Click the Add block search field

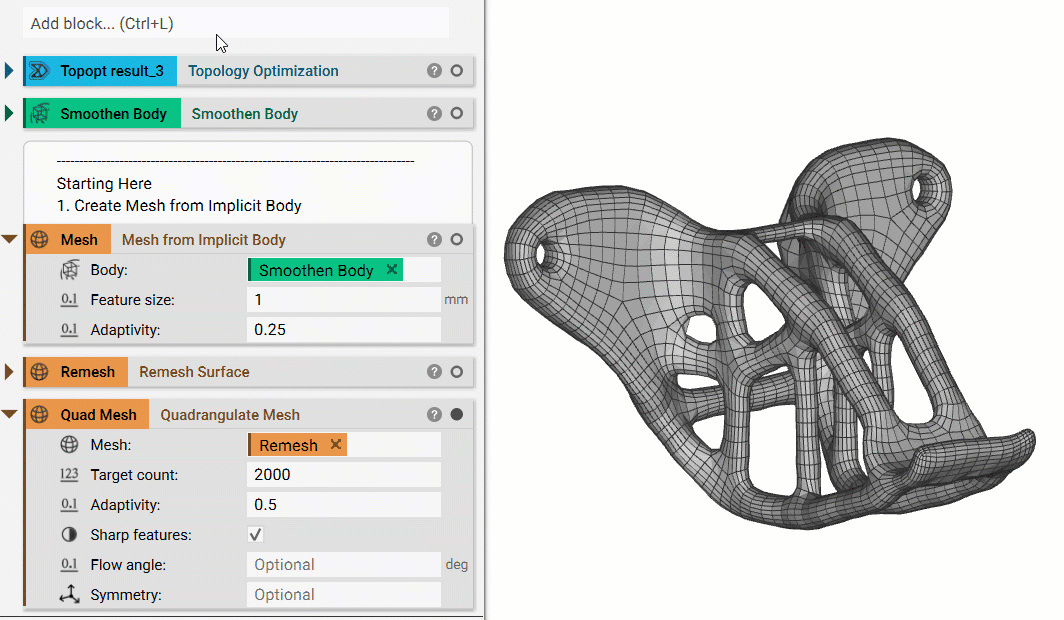[x=237, y=22]
